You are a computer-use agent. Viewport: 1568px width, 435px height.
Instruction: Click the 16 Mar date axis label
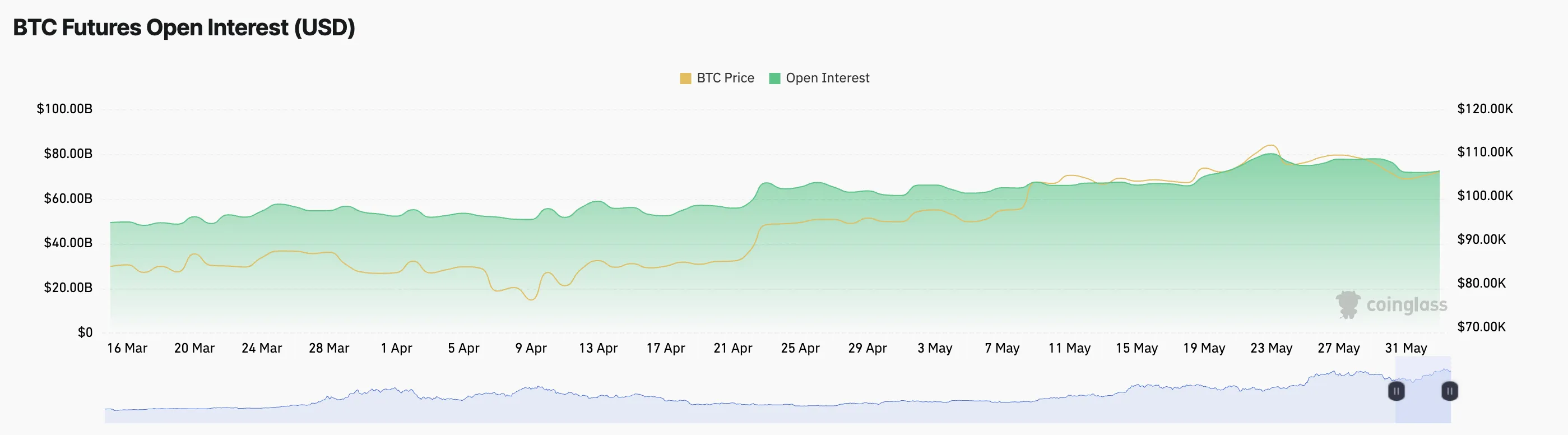coord(128,348)
